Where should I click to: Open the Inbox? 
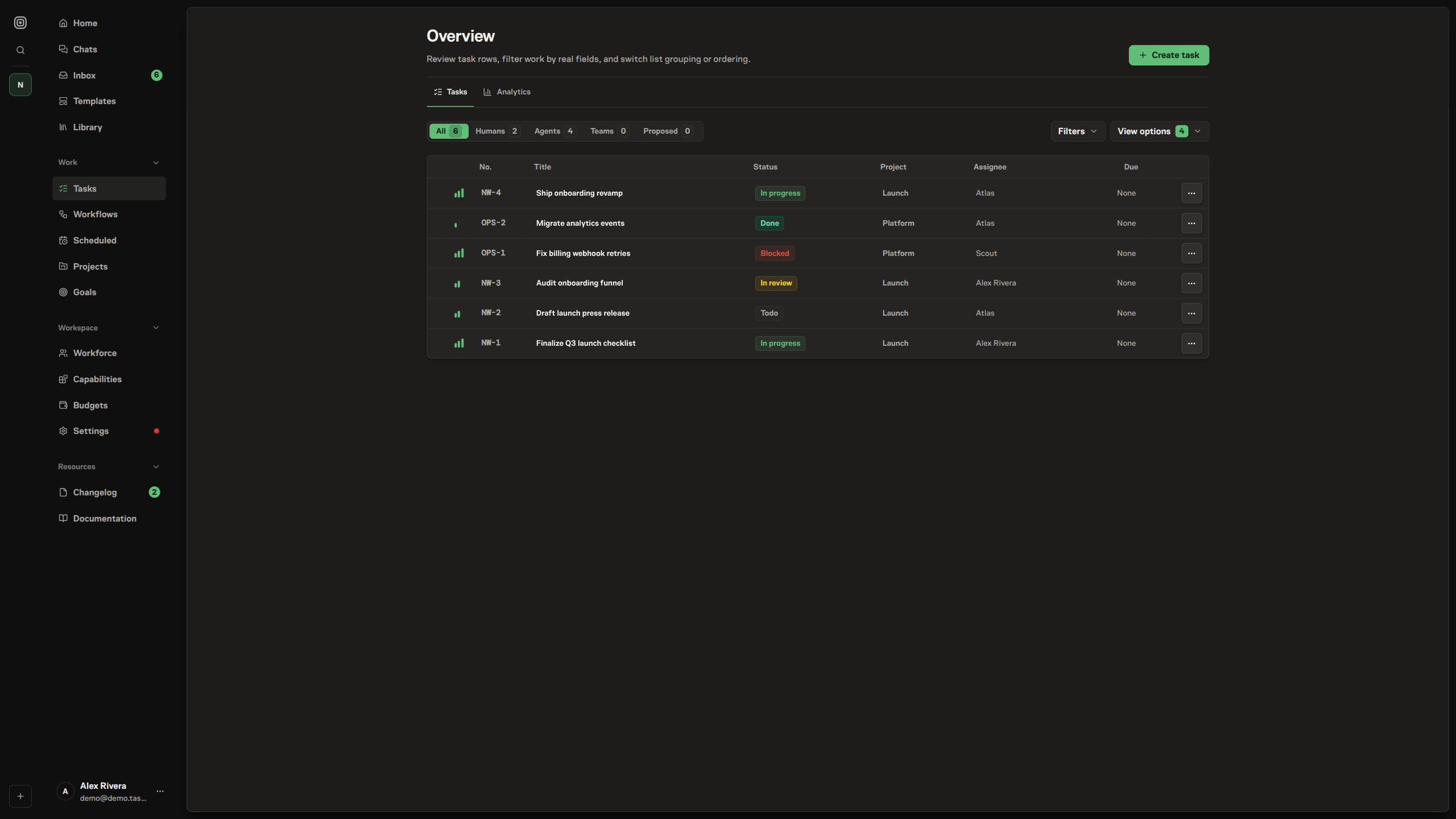tap(109, 75)
